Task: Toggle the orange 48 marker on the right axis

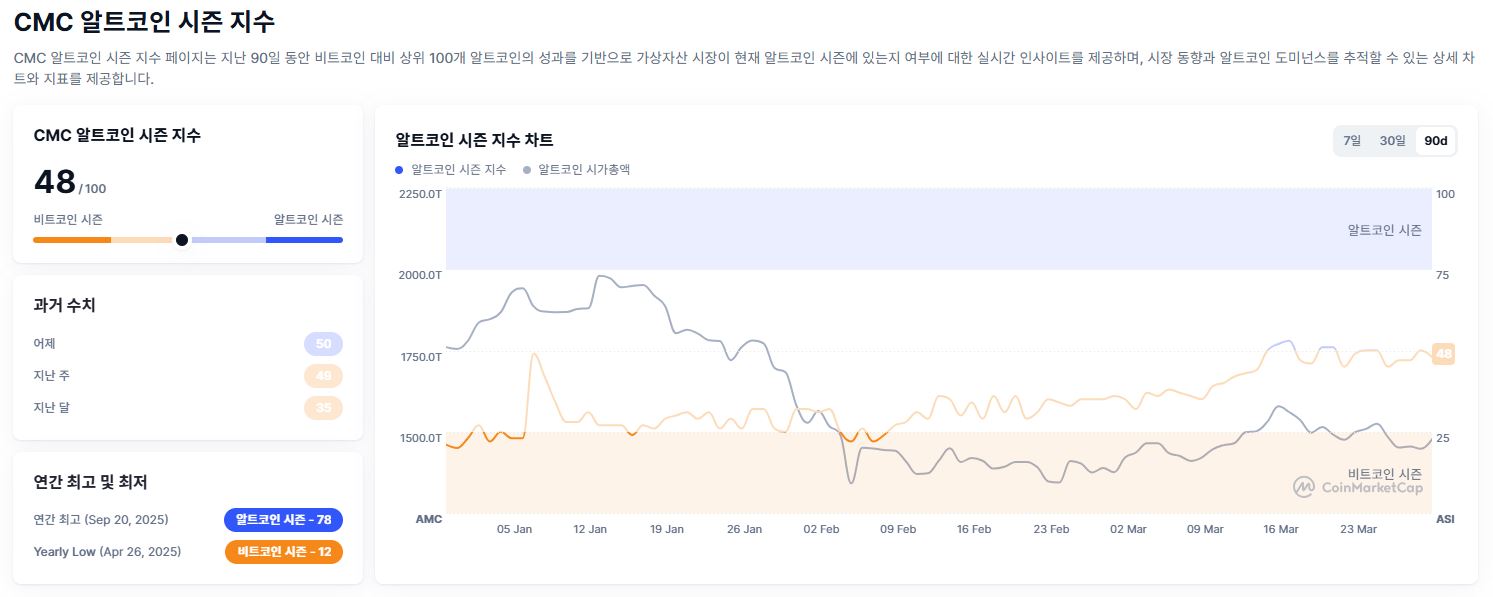Action: point(1443,353)
